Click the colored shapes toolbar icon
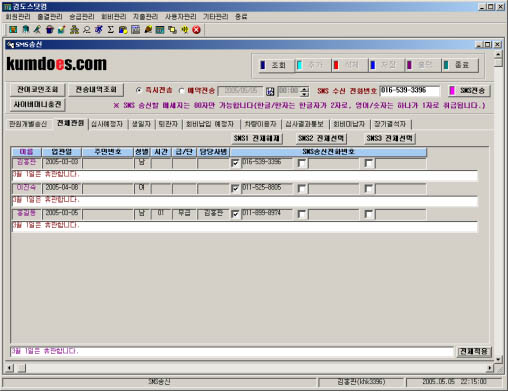The height and width of the screenshot is (392, 508). (123, 30)
